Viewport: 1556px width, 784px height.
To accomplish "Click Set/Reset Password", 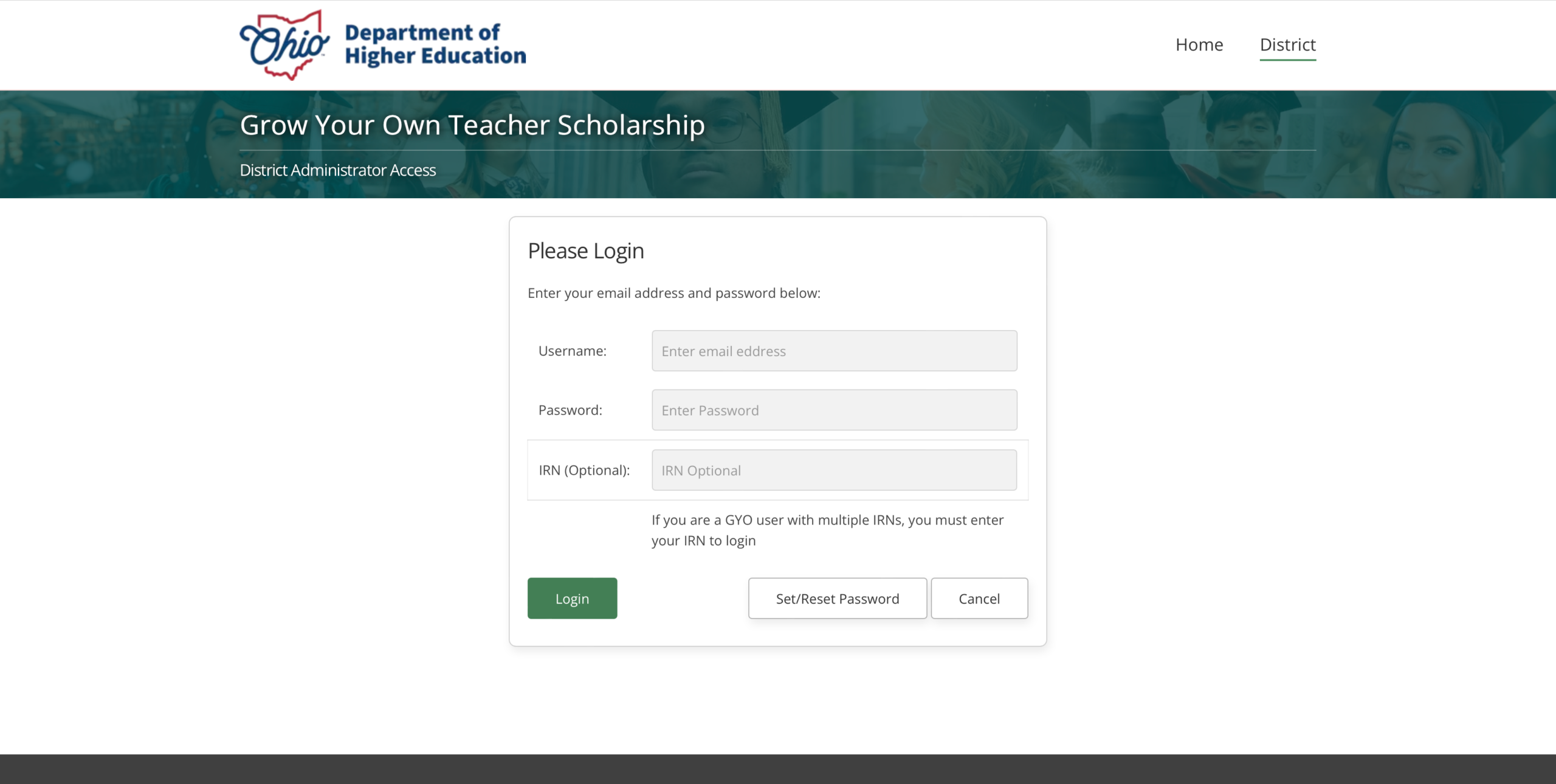I will pyautogui.click(x=837, y=598).
